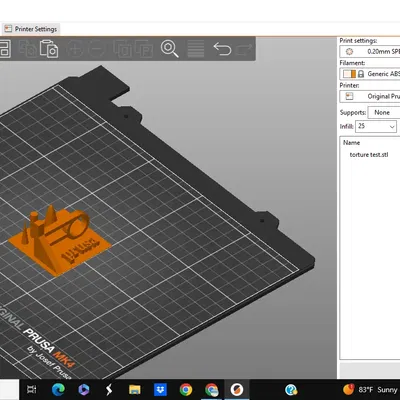Screen dimensions: 400x400
Task: Open the 83°F Sunny weather widget
Action: [x=371, y=389]
